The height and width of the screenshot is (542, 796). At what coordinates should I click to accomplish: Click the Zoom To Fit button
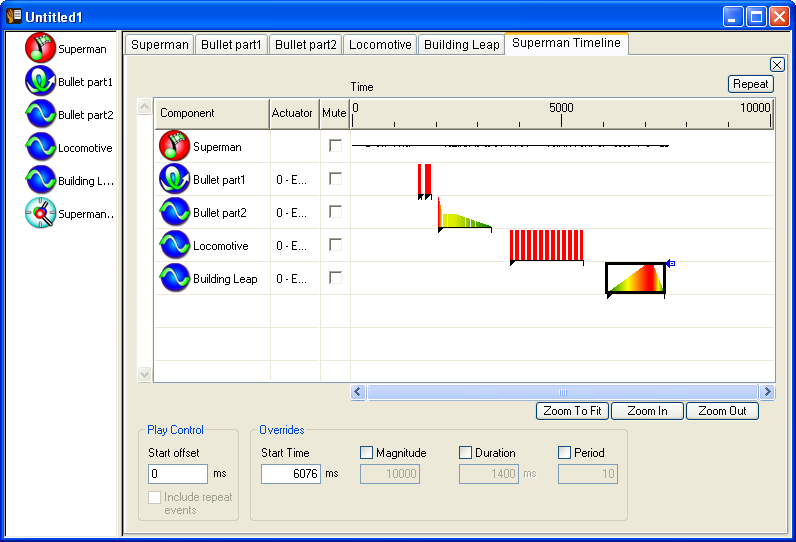click(x=572, y=411)
